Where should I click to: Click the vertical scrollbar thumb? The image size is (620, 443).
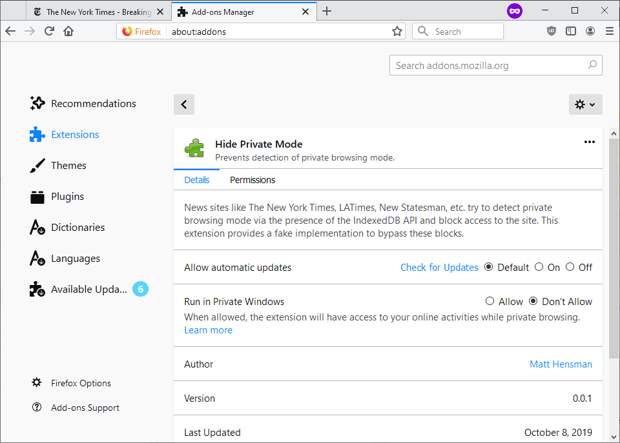pos(614,249)
